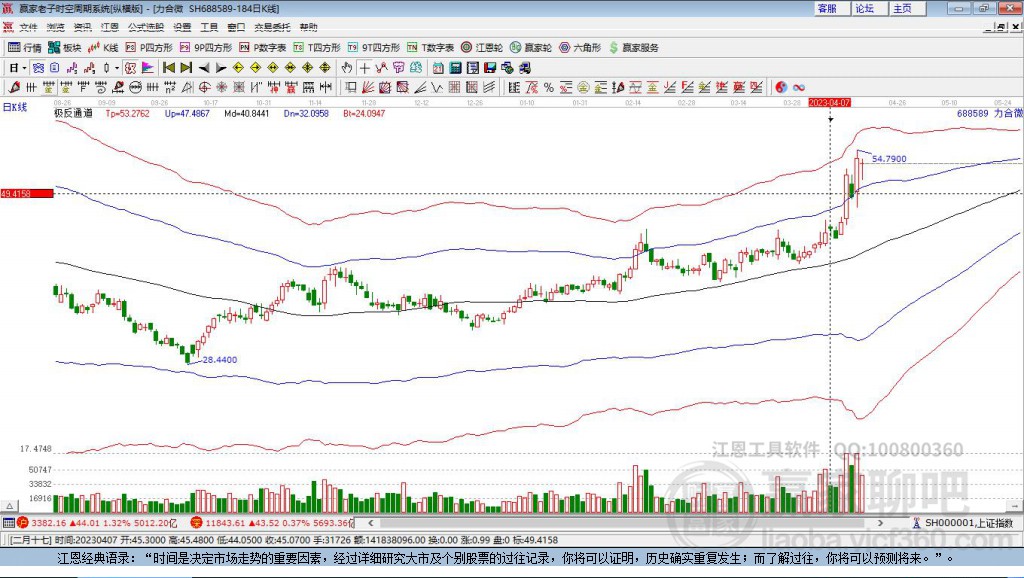Toggle the 极反通道 indicator button in toolbar

click(130, 68)
